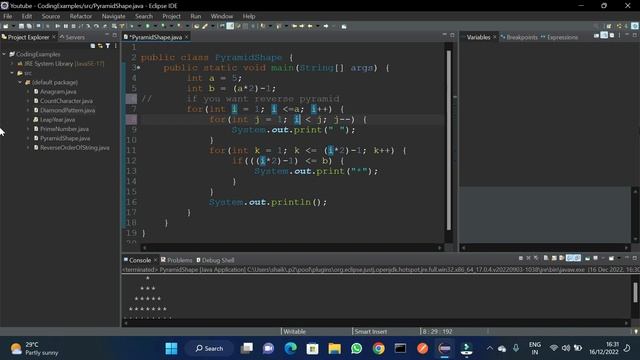Click the Step Over toolbar icon
The image size is (640, 360).
pos(97,26)
